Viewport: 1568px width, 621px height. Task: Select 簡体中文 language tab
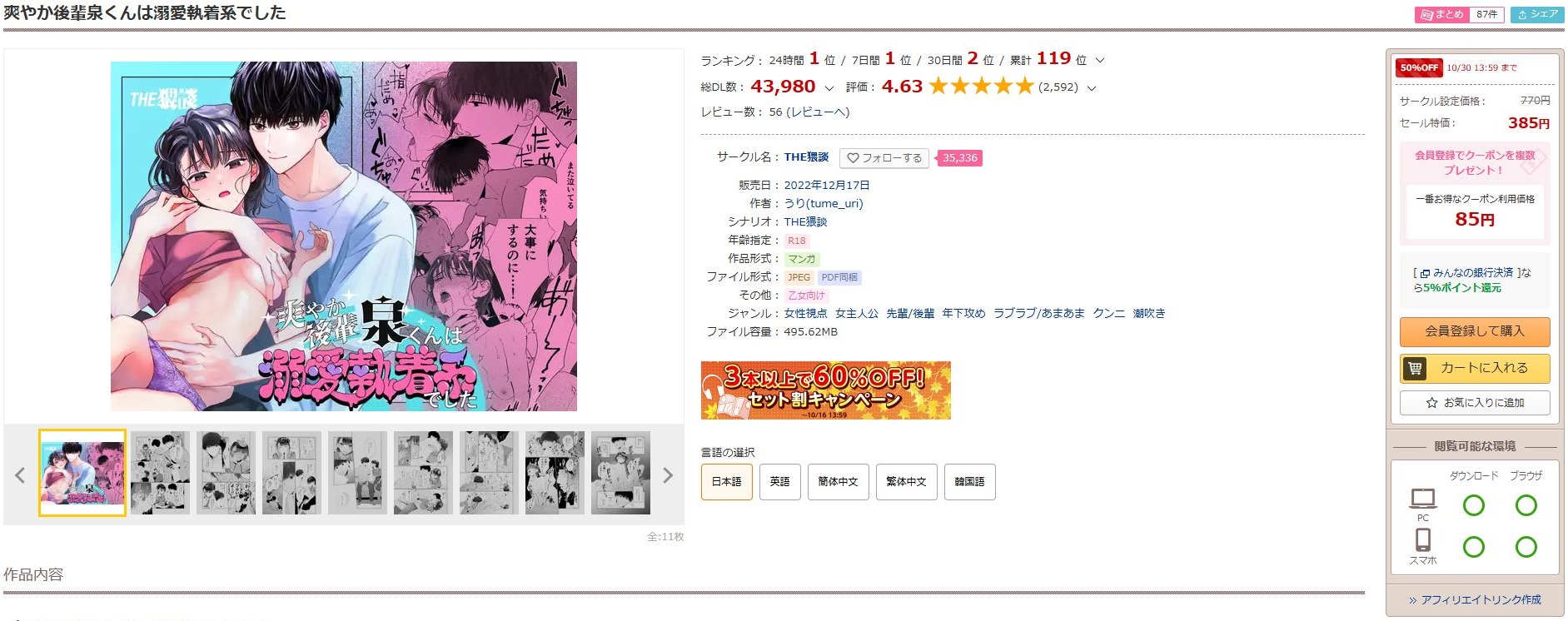pos(838,482)
